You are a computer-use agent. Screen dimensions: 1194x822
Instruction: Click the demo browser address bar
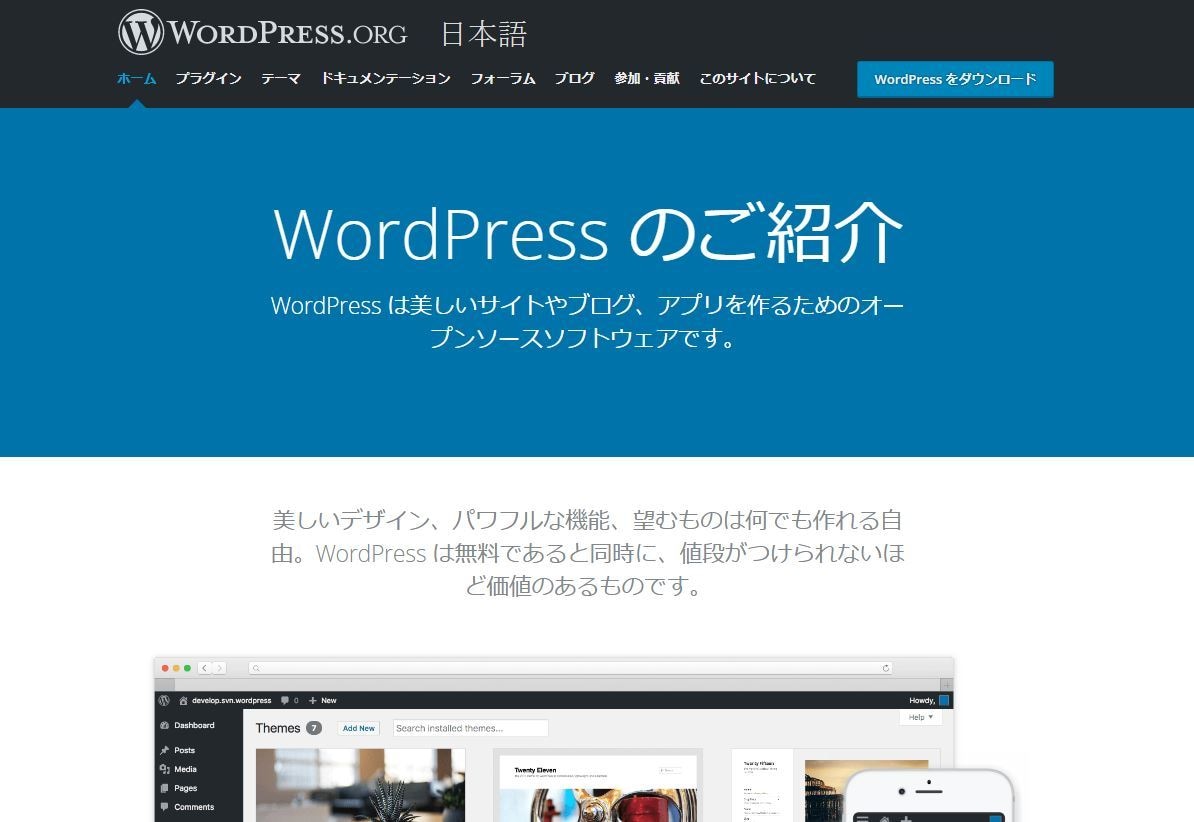570,668
